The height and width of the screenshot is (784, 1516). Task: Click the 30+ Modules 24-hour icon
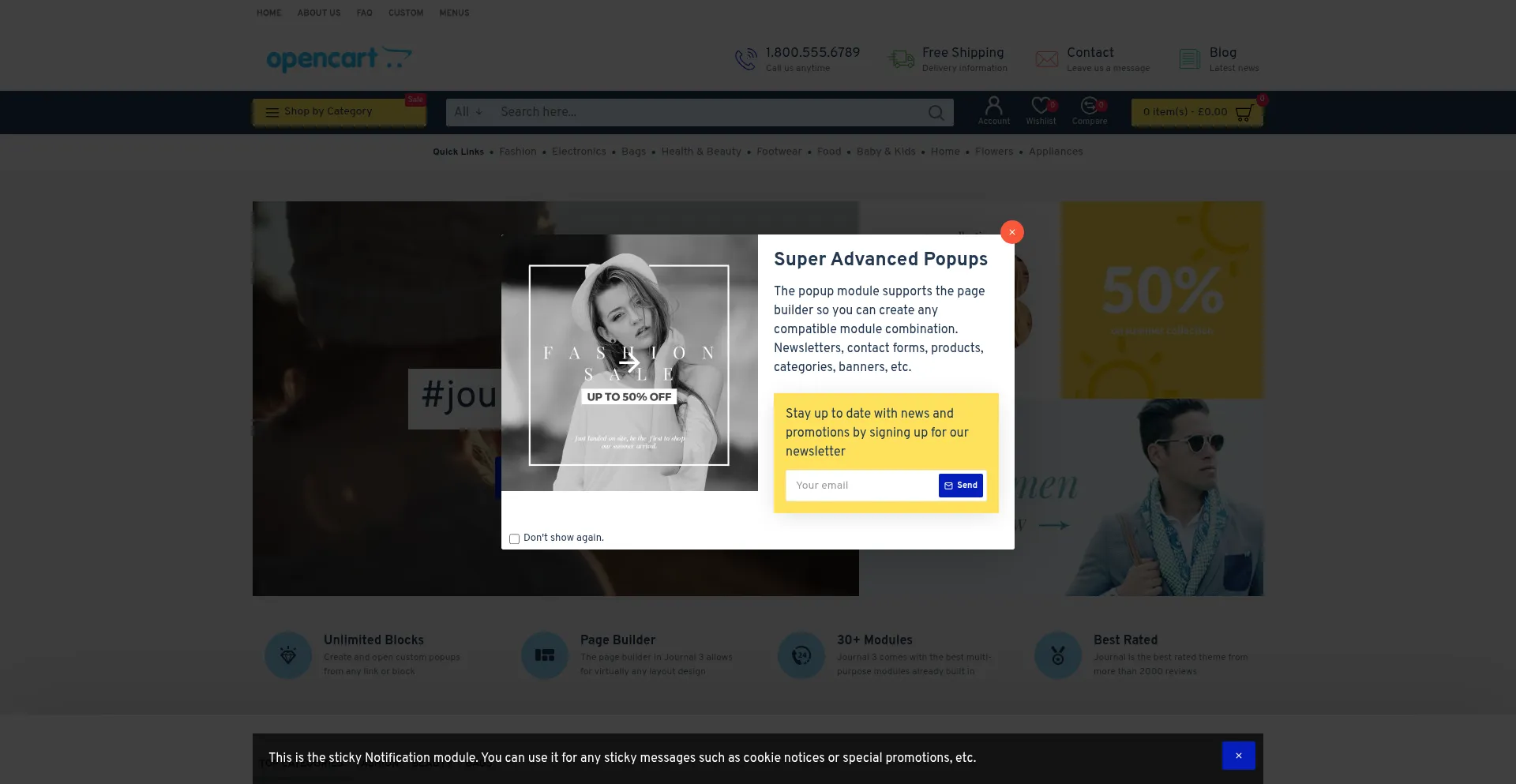pyautogui.click(x=801, y=655)
